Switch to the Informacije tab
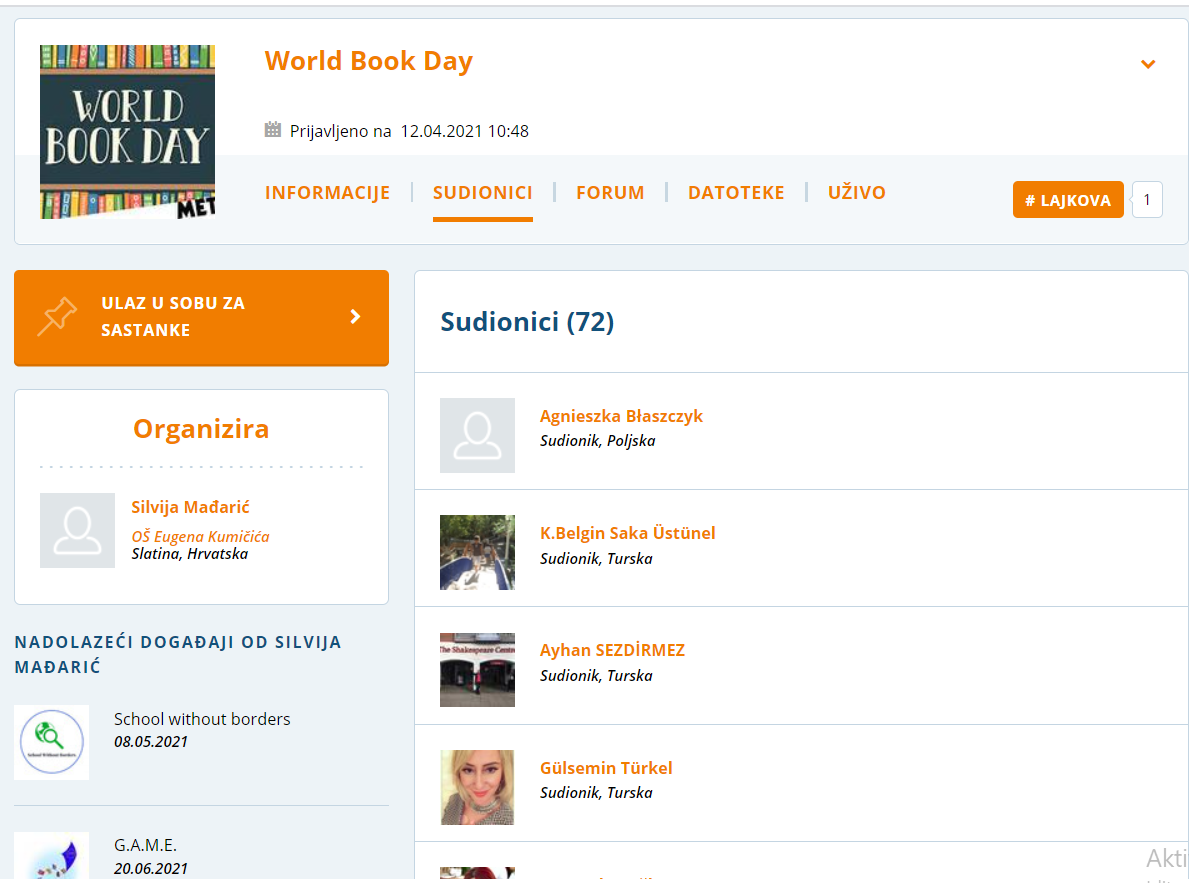This screenshot has width=1189, height=883. [x=328, y=193]
